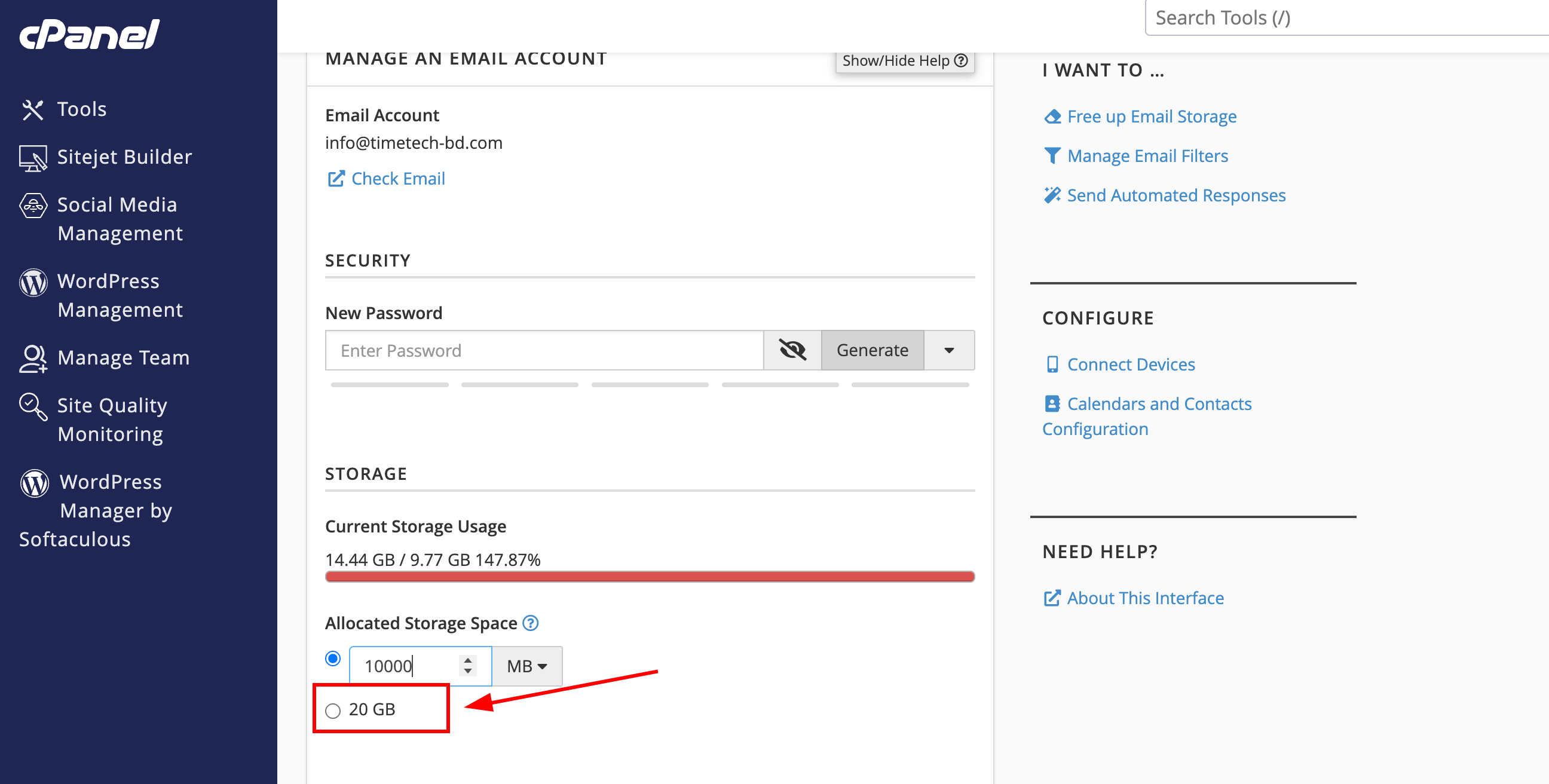Click the Site Quality Monitoring magnifier icon
The height and width of the screenshot is (784, 1549).
click(32, 406)
